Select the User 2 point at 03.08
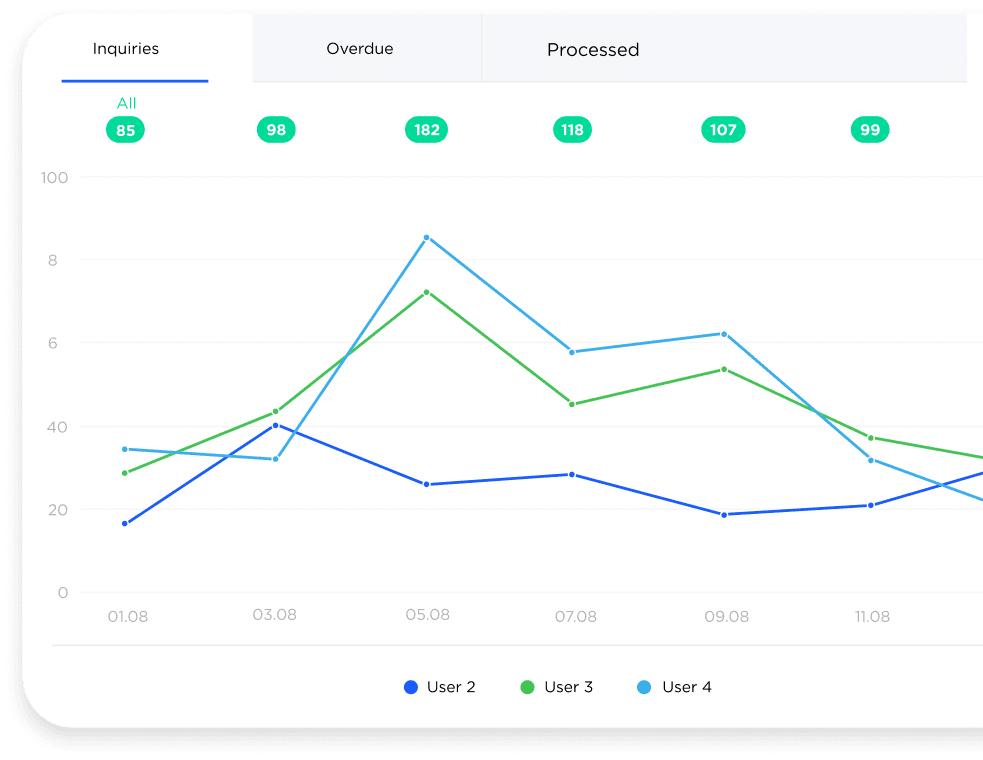This screenshot has height=760, width=983. tap(276, 425)
